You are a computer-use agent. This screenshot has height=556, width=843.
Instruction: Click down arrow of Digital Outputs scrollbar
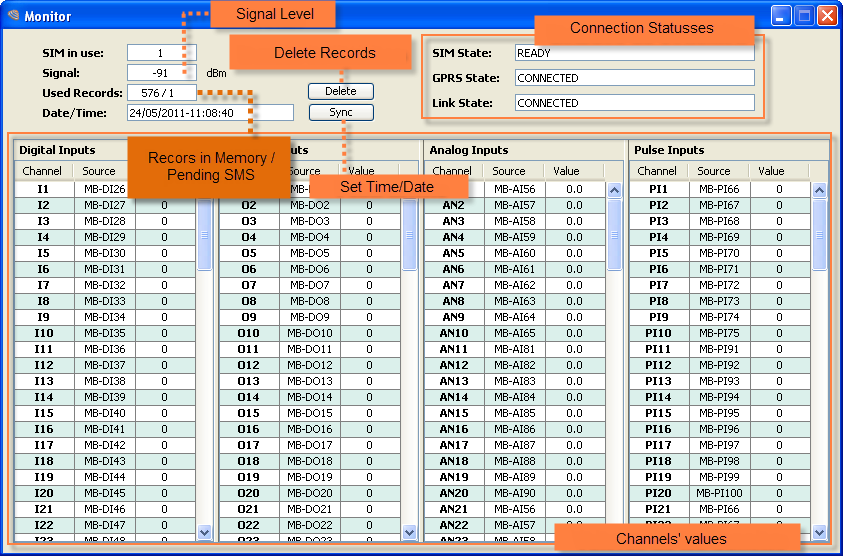click(409, 532)
